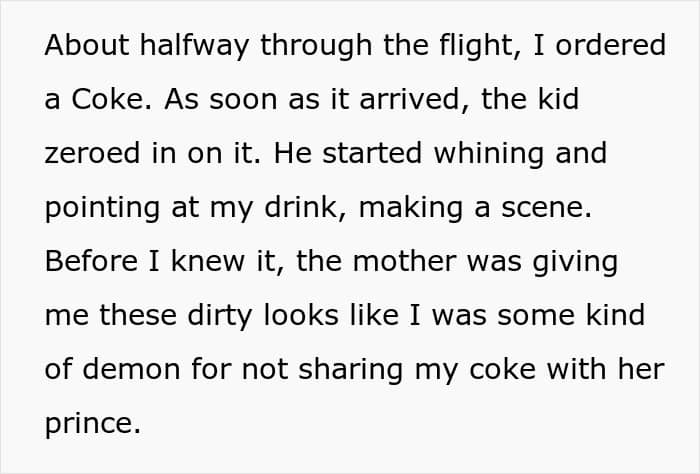700x474 pixels.
Task: Click the word "whining" in the text
Action: [x=489, y=154]
